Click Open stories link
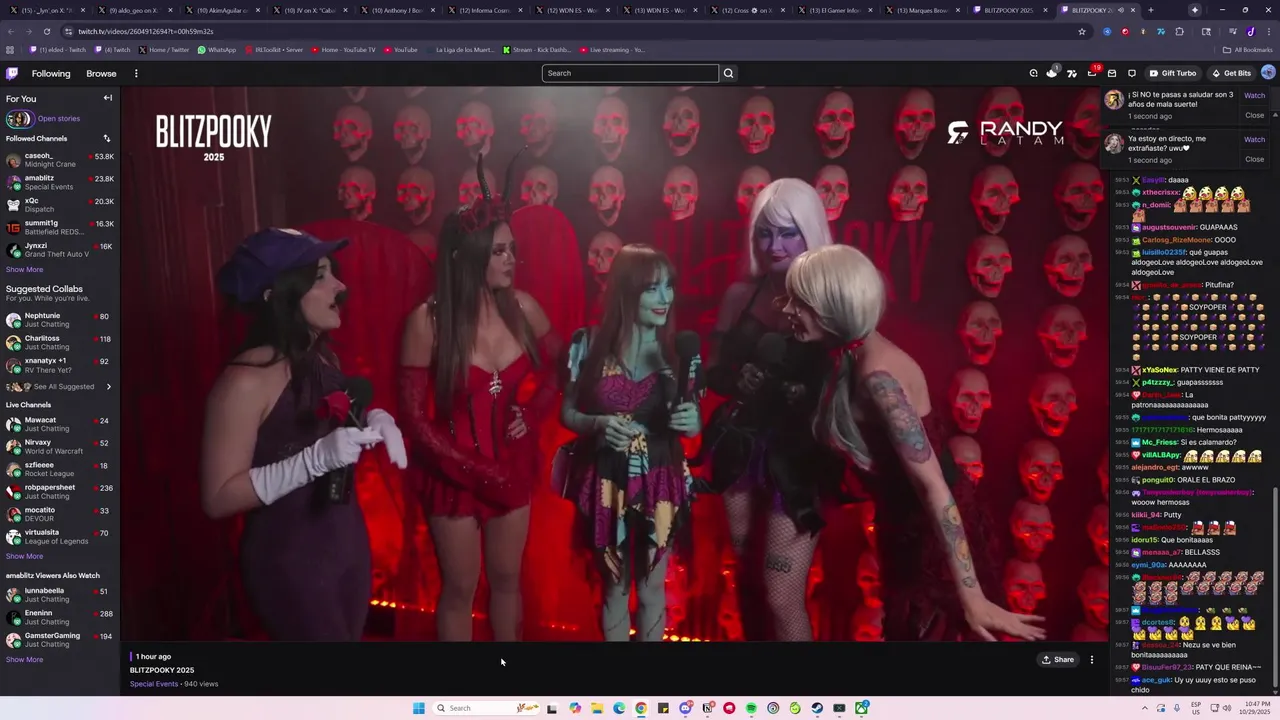This screenshot has width=1280, height=720. pos(59,119)
